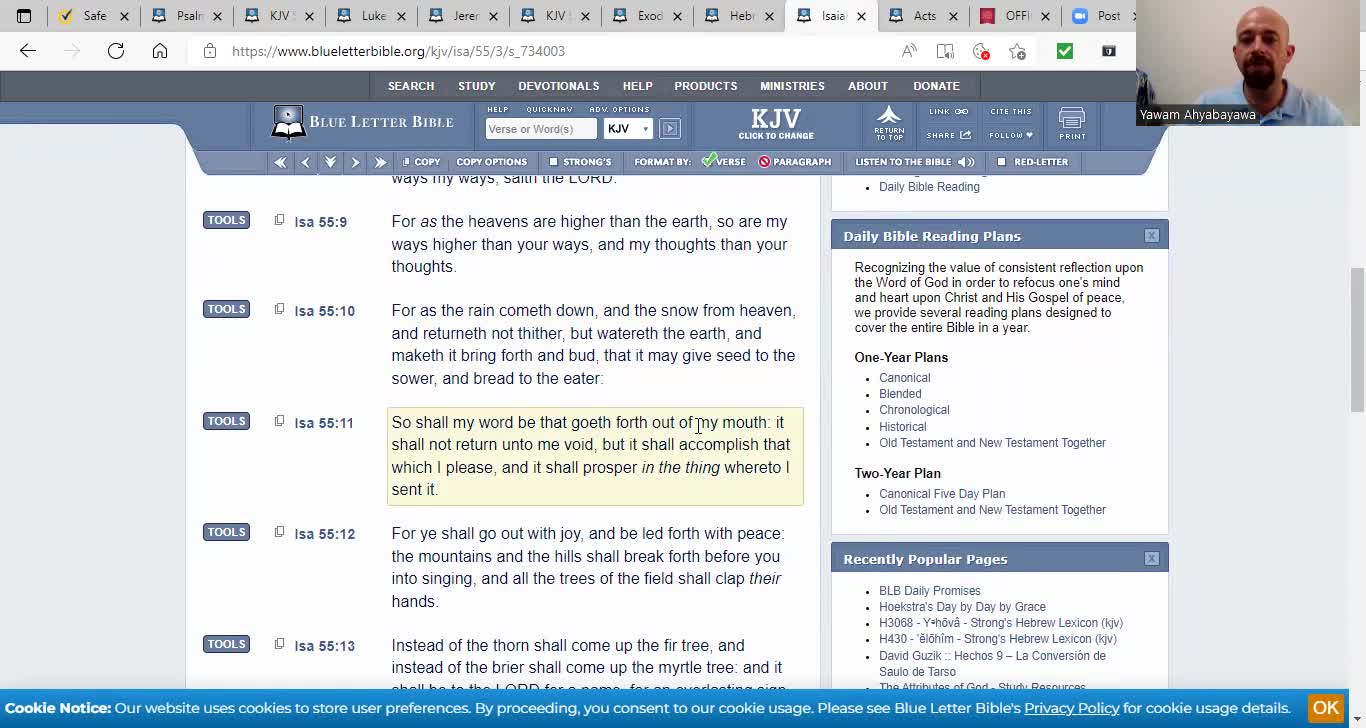Click the green checkmark extension icon

(1065, 51)
